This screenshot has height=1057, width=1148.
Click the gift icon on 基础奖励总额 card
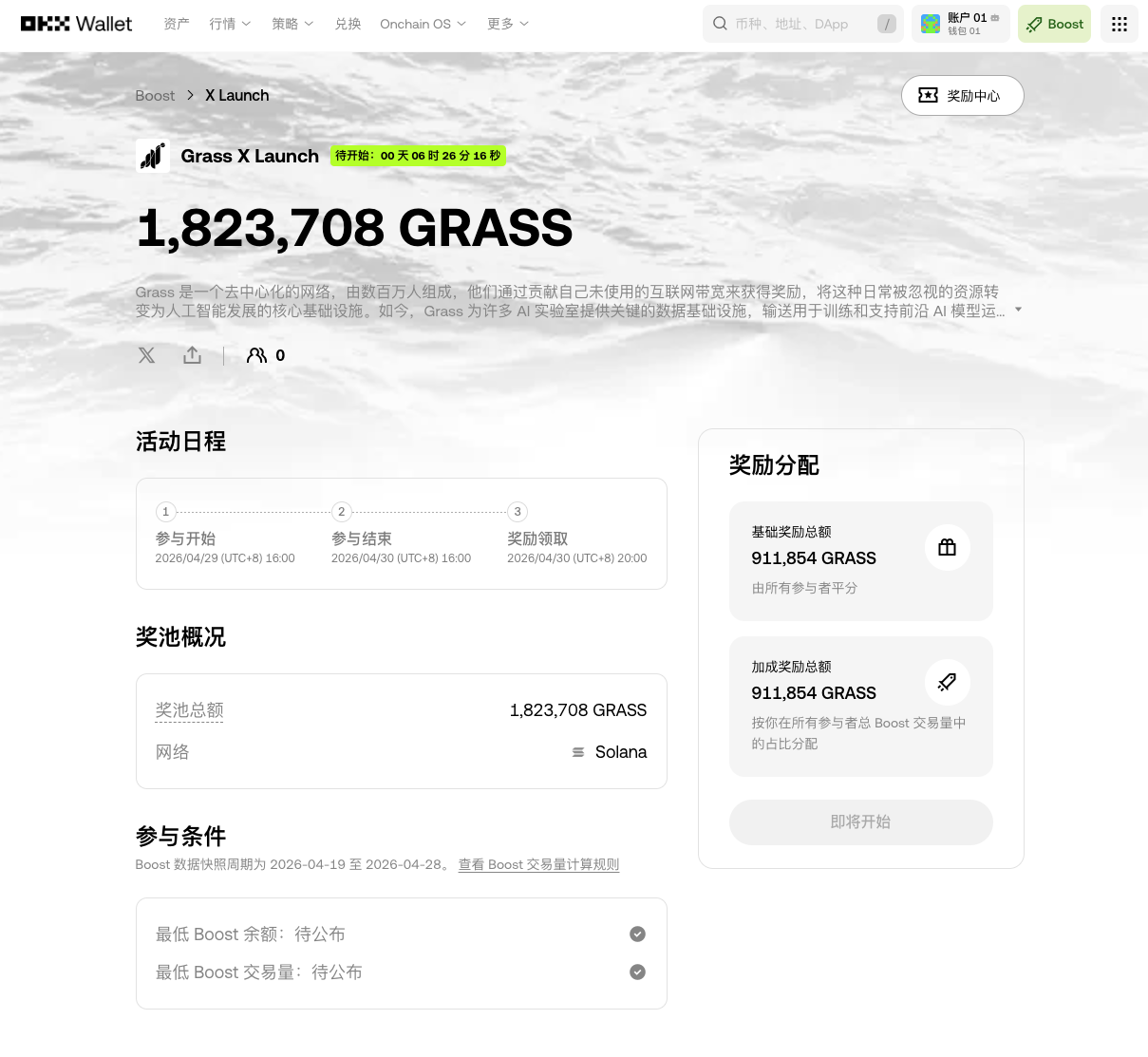pyautogui.click(x=947, y=547)
